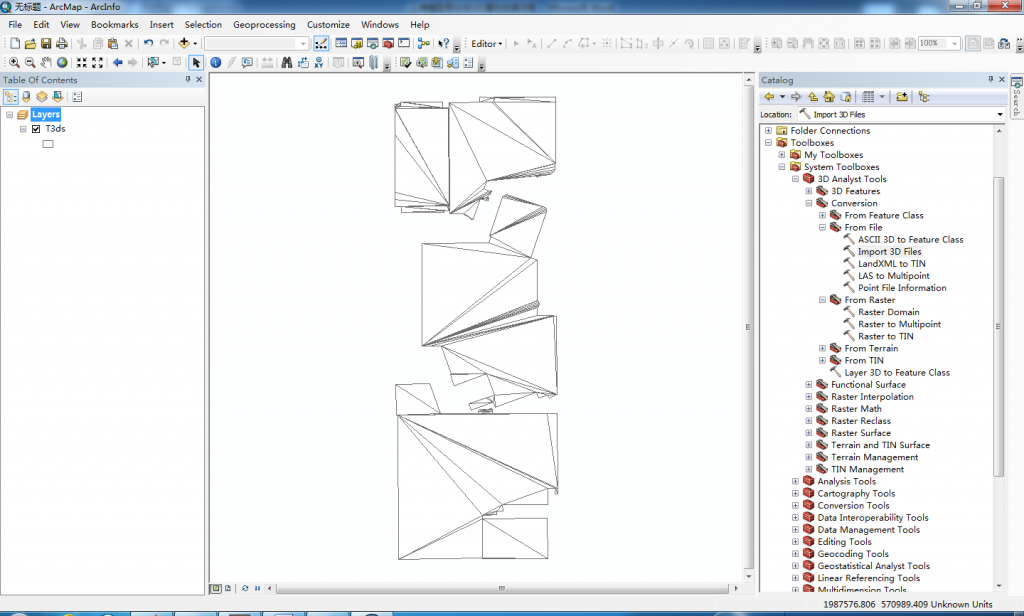
Task: List by selection in Table Of Contents
Action: pos(57,97)
